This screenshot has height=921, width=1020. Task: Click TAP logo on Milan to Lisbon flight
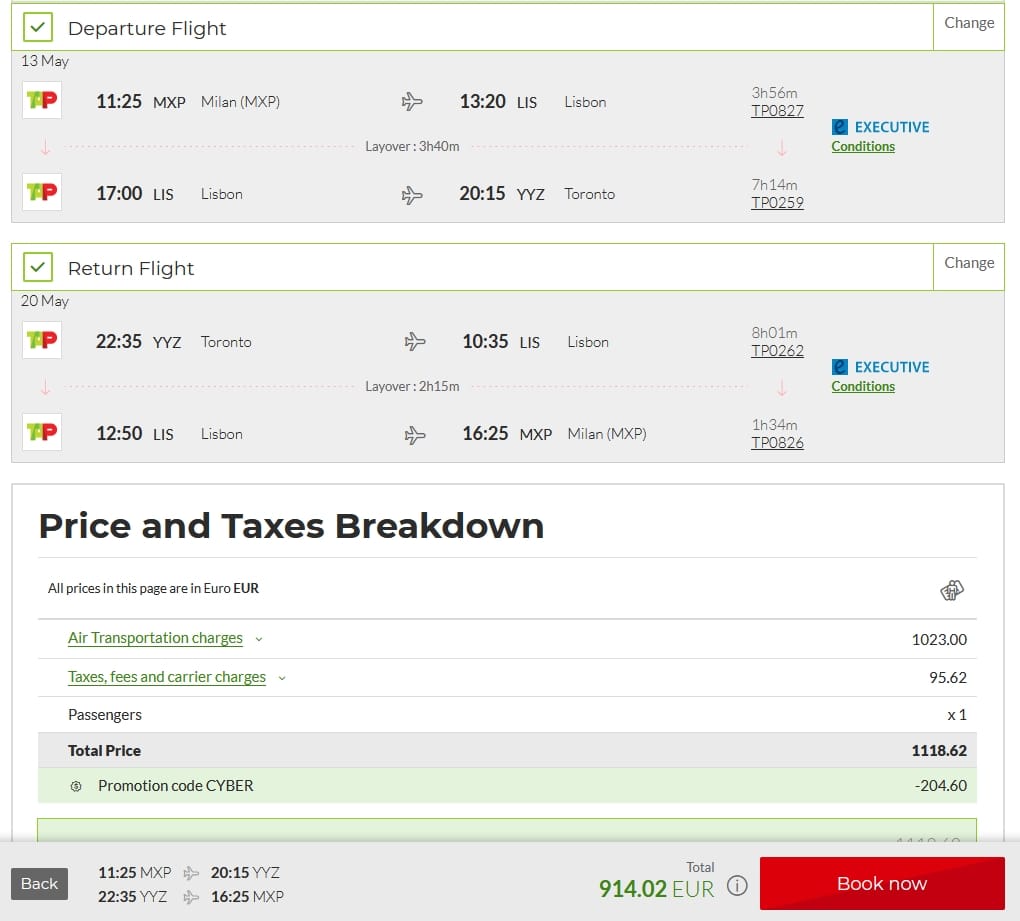pos(42,101)
